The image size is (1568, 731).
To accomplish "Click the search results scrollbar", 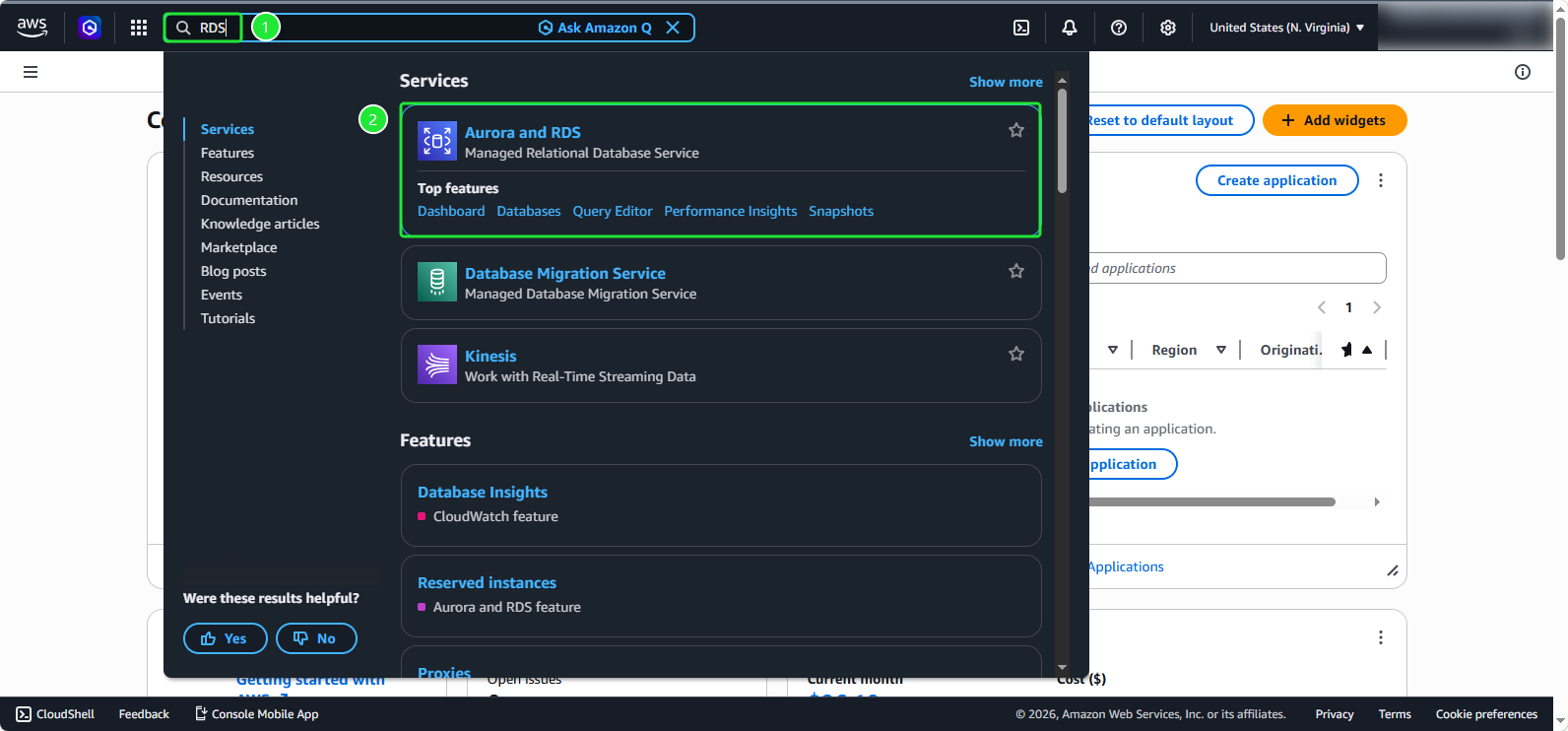I will click(1062, 141).
